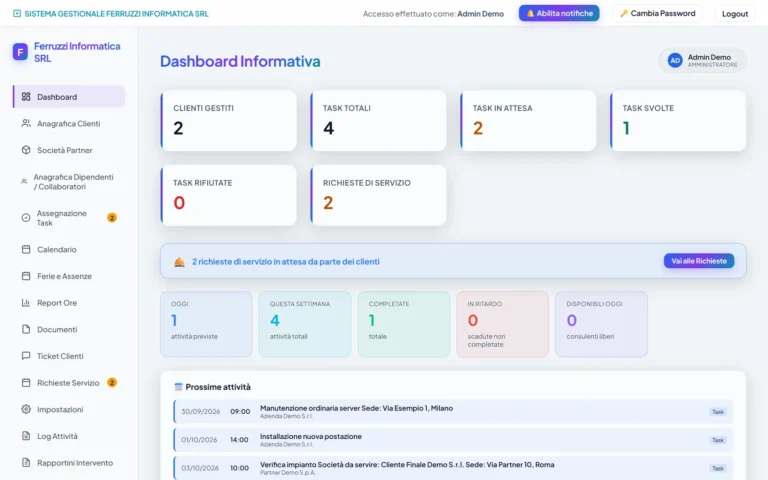Viewport: 768px width, 480px height.
Task: Go to Società Partner section
Action: pyautogui.click(x=69, y=150)
